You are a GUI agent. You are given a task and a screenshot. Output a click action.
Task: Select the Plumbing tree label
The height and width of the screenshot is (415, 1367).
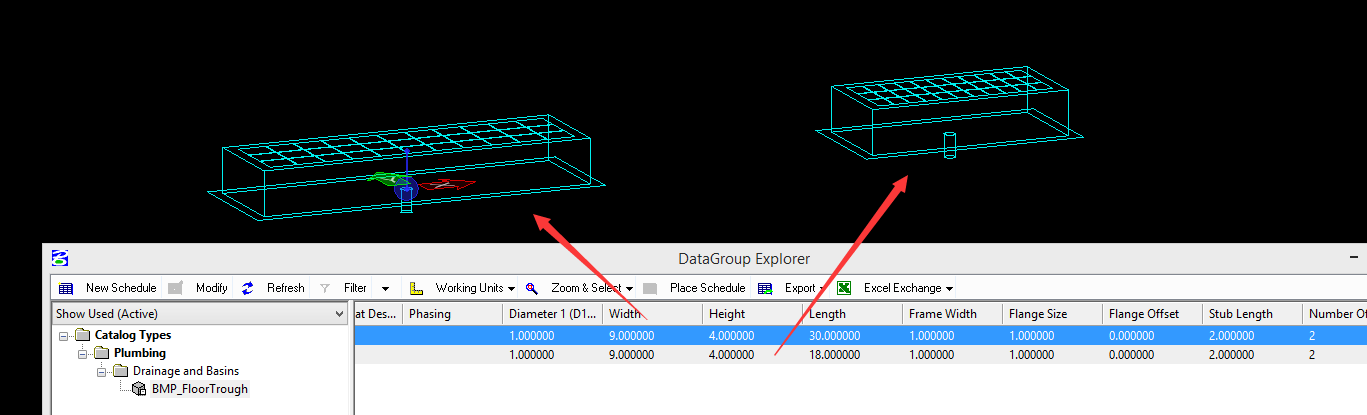(x=140, y=353)
